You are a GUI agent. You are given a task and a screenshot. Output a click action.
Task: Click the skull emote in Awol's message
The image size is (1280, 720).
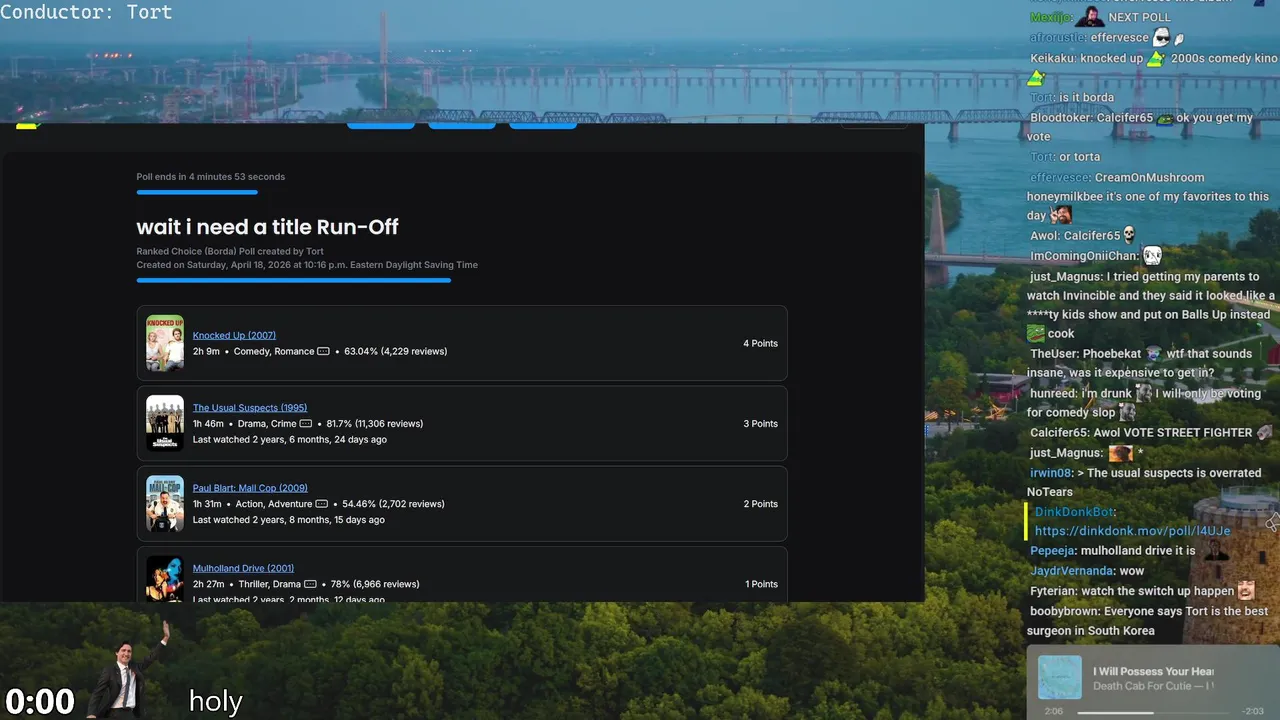(1129, 236)
